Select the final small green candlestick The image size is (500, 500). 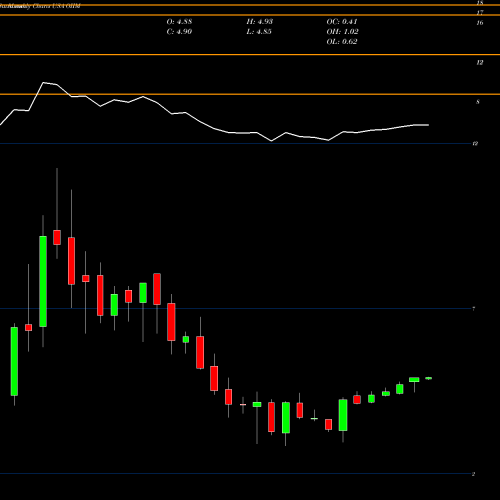(x=428, y=378)
